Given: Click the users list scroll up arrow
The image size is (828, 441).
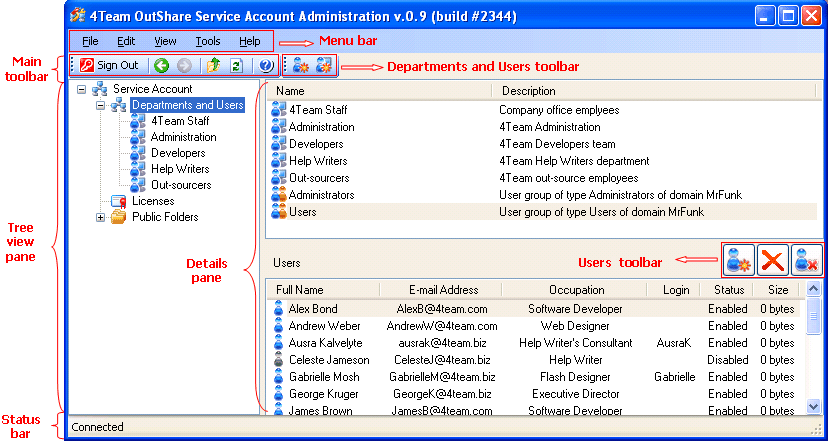Looking at the screenshot, I should [x=814, y=289].
